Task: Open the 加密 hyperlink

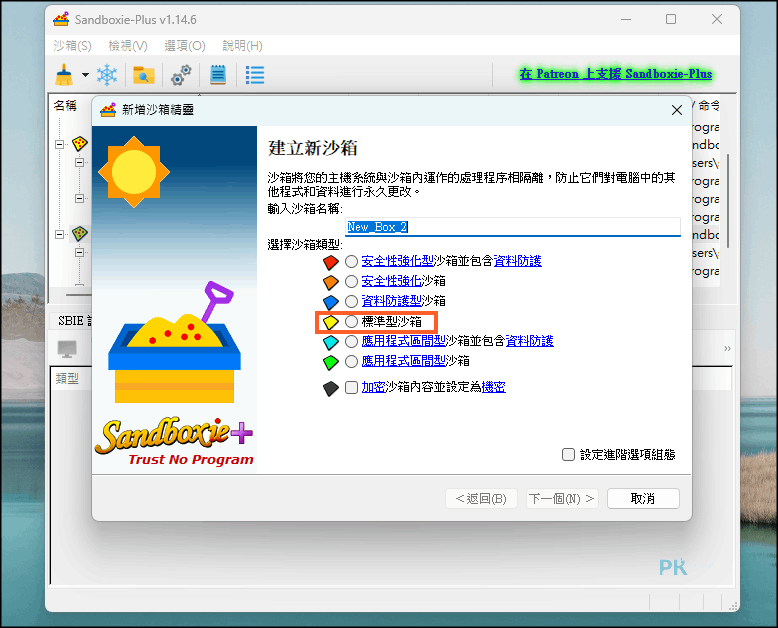Action: (374, 387)
